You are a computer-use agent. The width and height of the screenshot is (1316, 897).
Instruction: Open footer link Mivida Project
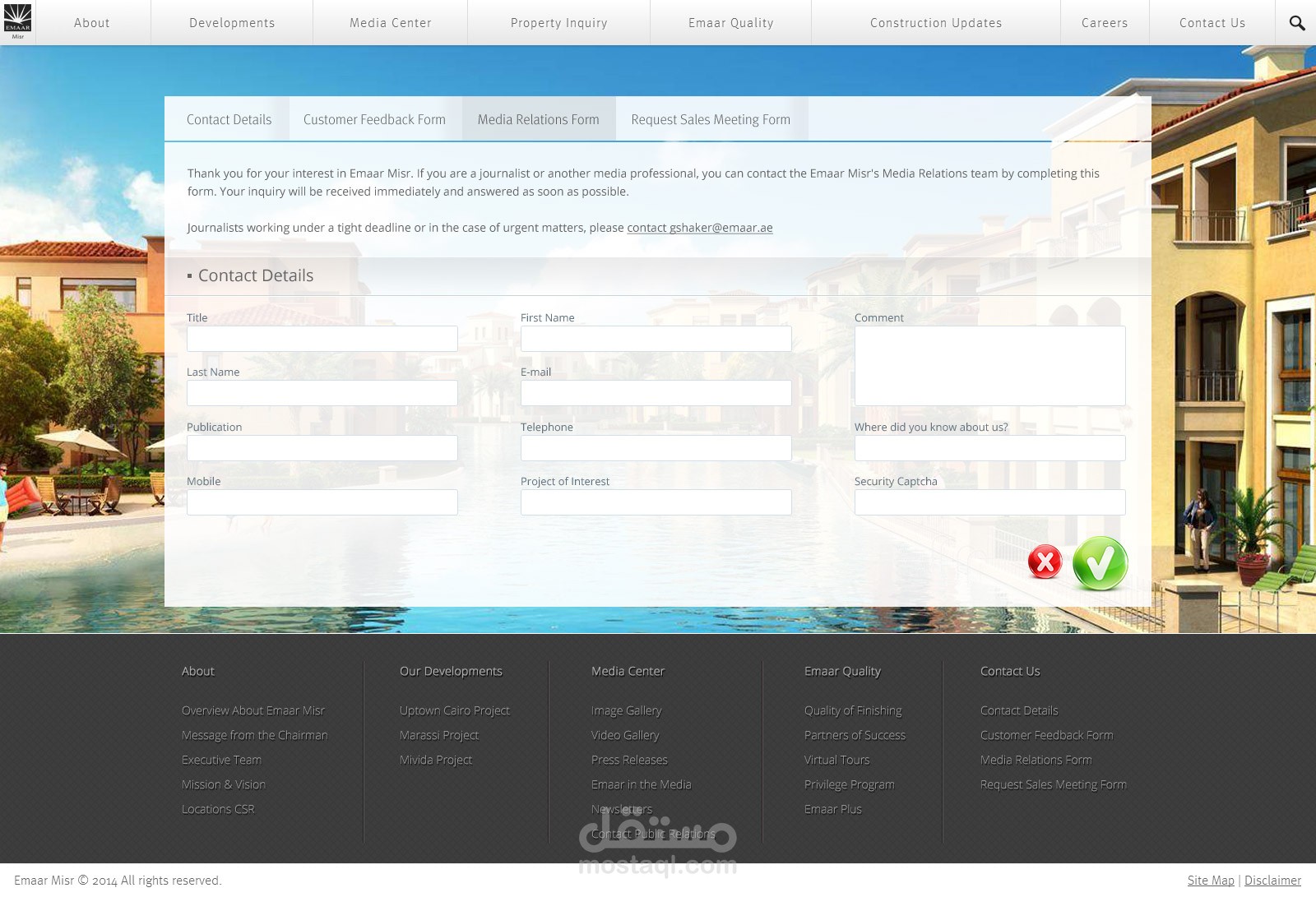coord(436,760)
